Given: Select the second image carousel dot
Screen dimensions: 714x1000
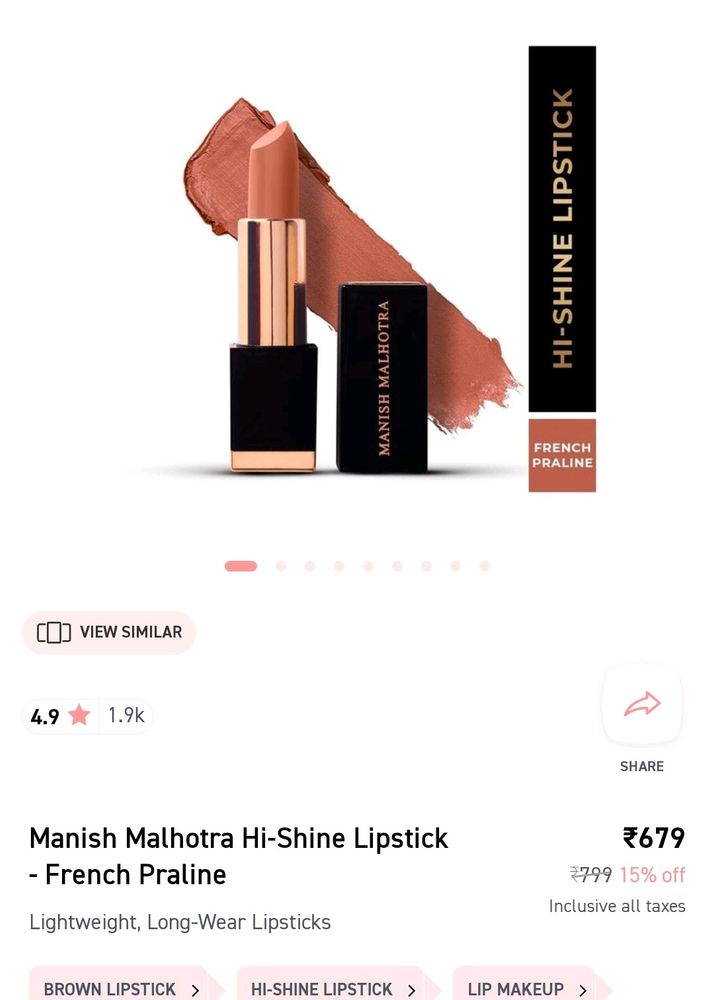Looking at the screenshot, I should click(280, 566).
